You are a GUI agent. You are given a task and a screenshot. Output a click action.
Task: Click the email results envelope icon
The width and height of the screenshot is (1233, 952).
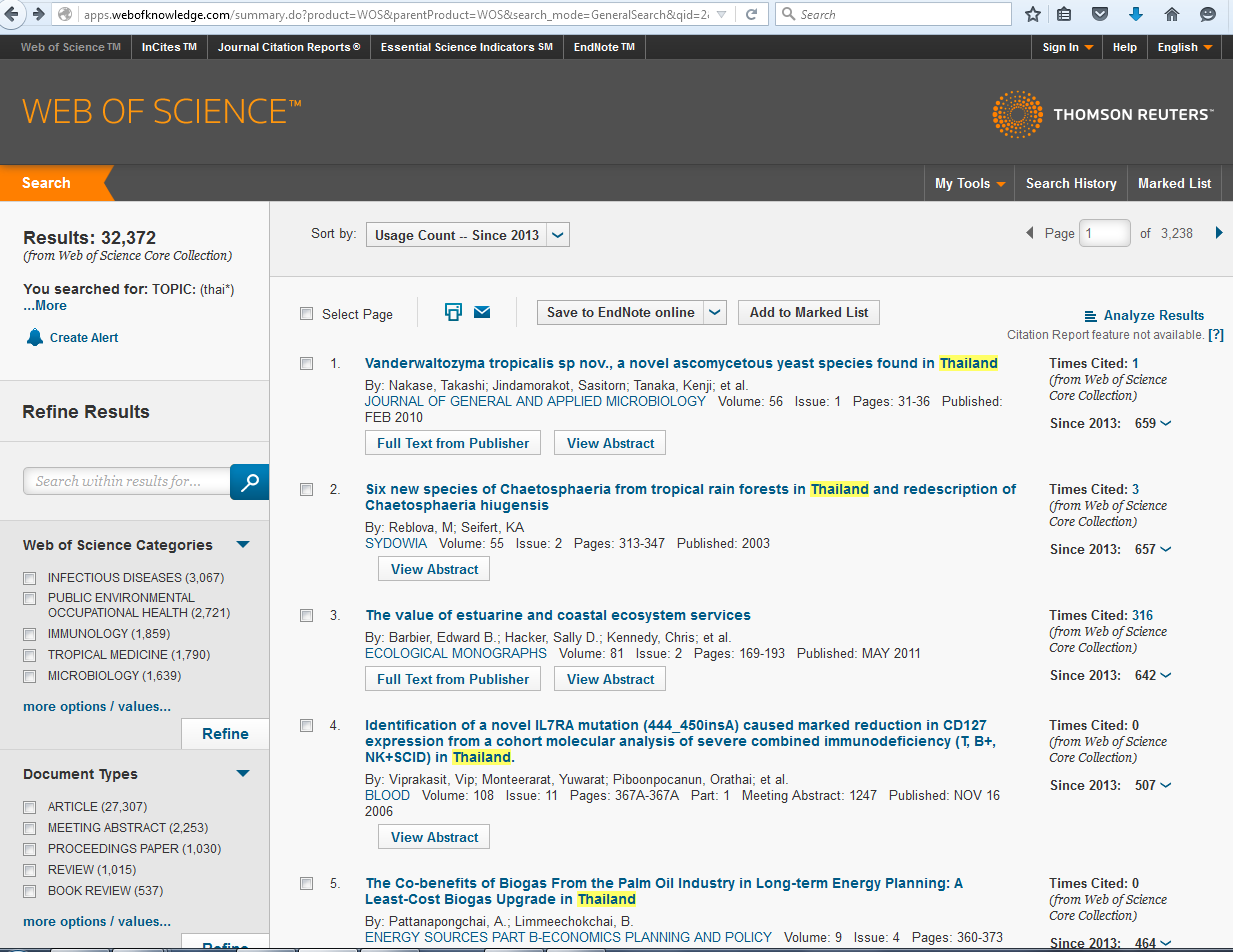coord(482,312)
